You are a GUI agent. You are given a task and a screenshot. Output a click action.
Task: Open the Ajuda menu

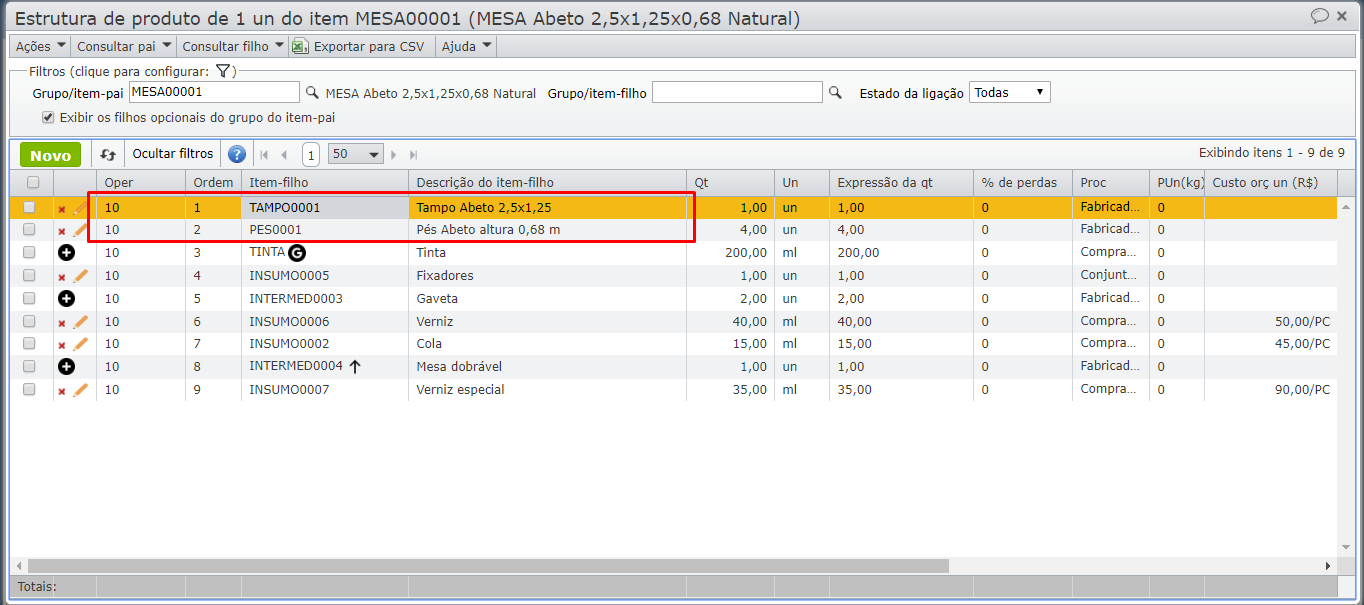coord(466,46)
